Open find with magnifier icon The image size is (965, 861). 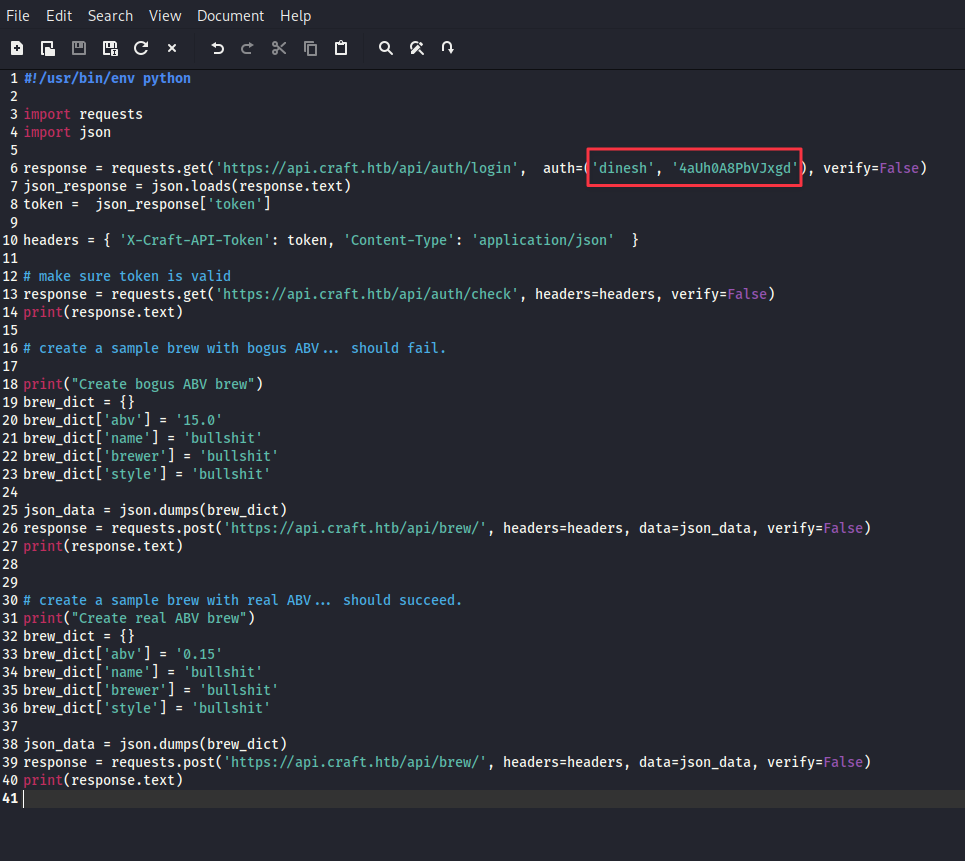coord(386,48)
